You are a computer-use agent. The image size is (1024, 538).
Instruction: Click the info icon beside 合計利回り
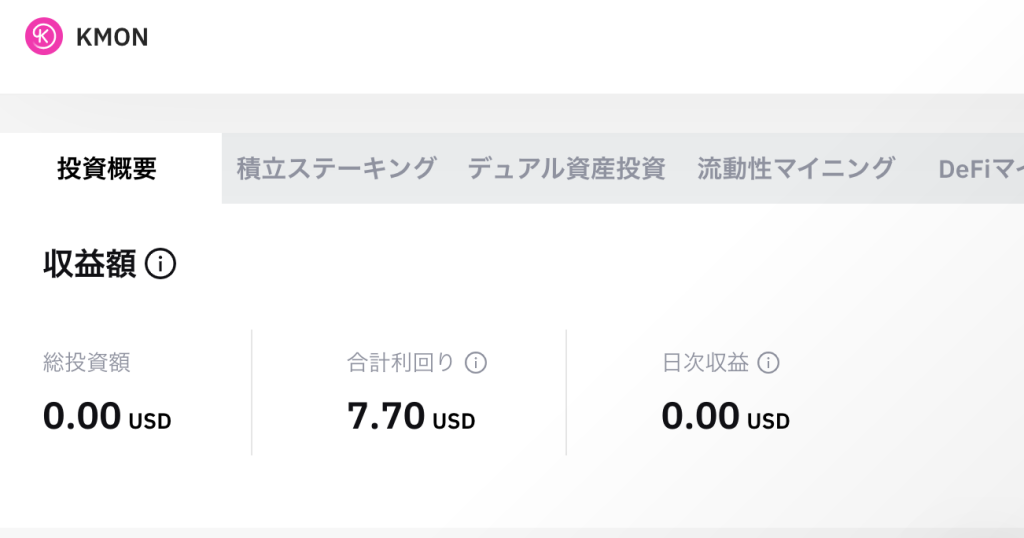(476, 363)
